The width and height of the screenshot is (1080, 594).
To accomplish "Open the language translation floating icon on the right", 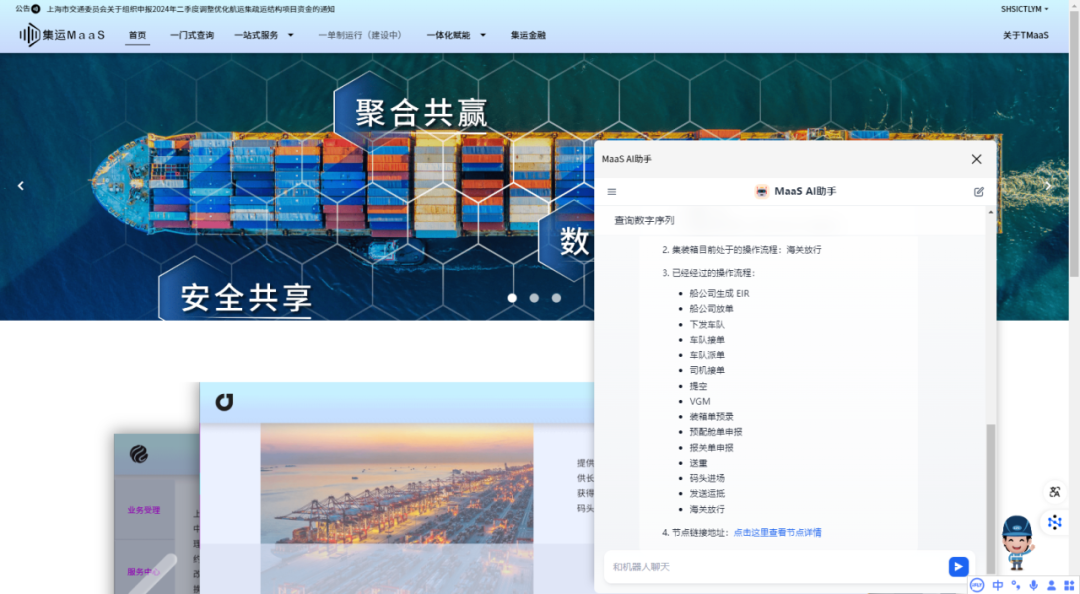I will click(1055, 492).
